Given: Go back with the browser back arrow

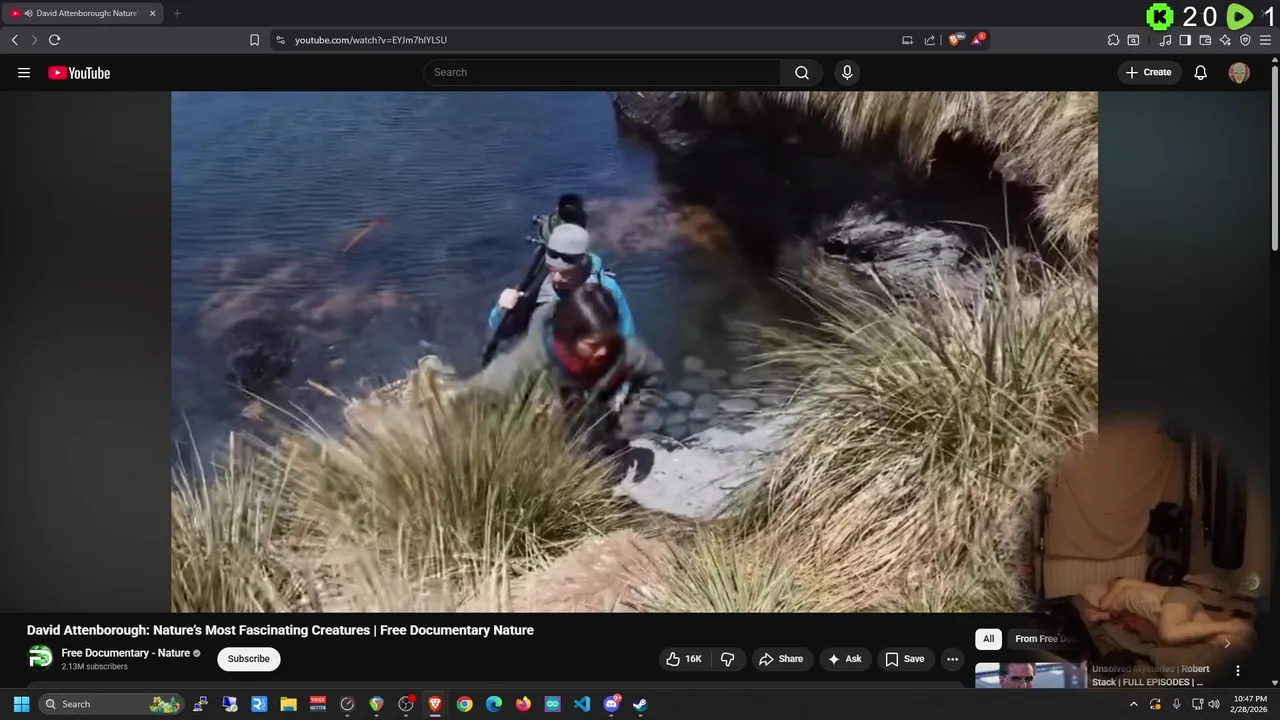Looking at the screenshot, I should tap(14, 40).
